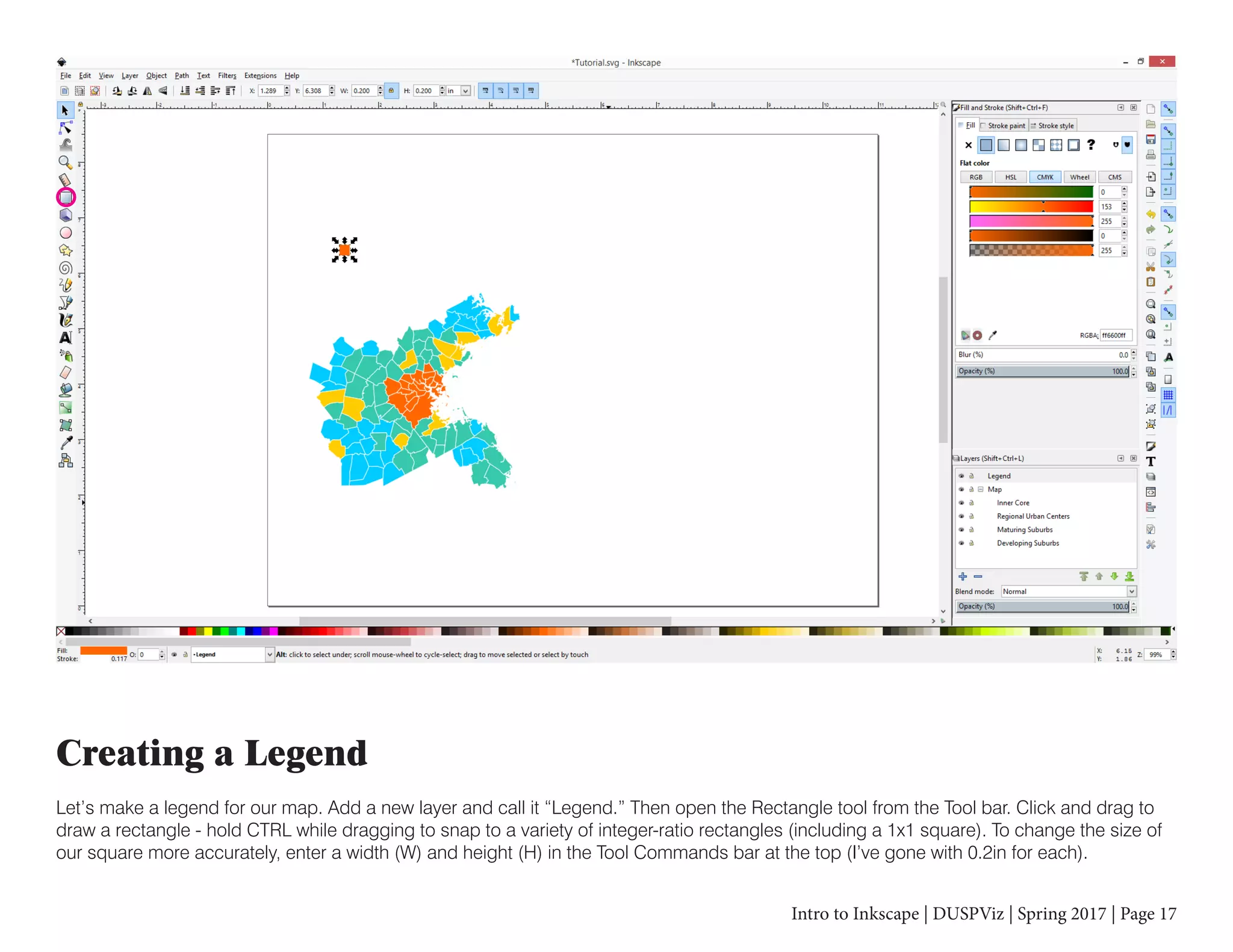Image resolution: width=1233 pixels, height=952 pixels.
Task: Choose the Circle and Ellipse tool
Action: click(x=66, y=233)
